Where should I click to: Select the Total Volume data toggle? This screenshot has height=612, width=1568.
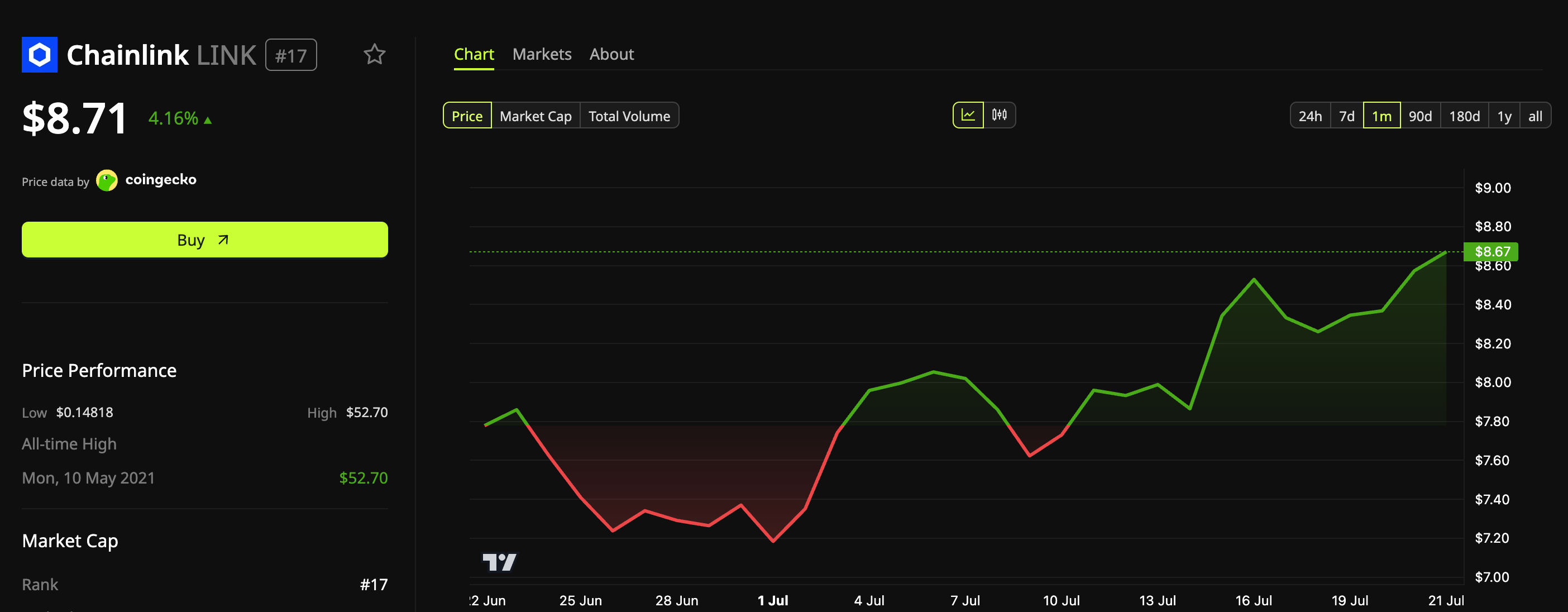pos(629,116)
